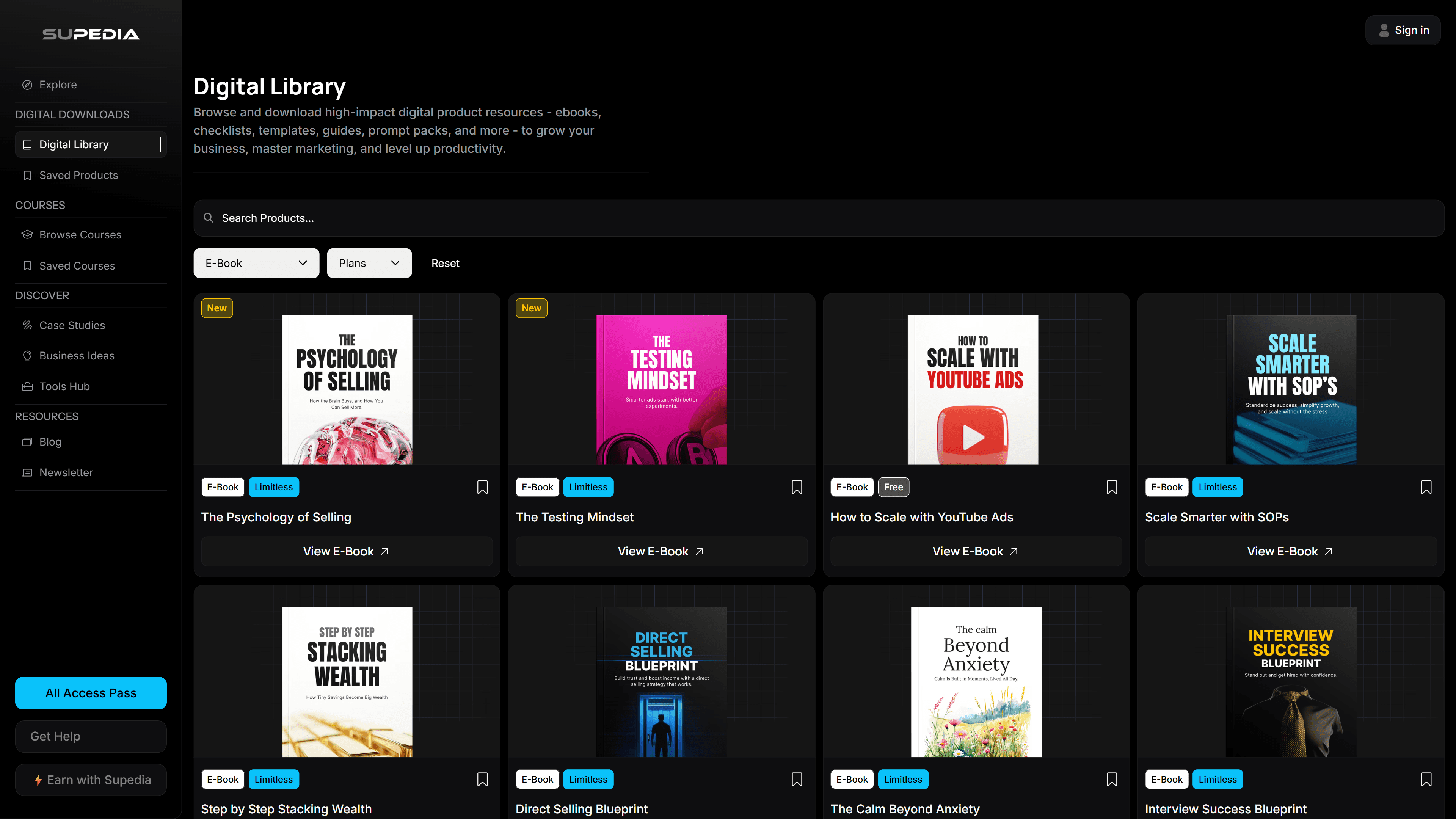Bookmark The Psychology of Selling

tap(482, 487)
